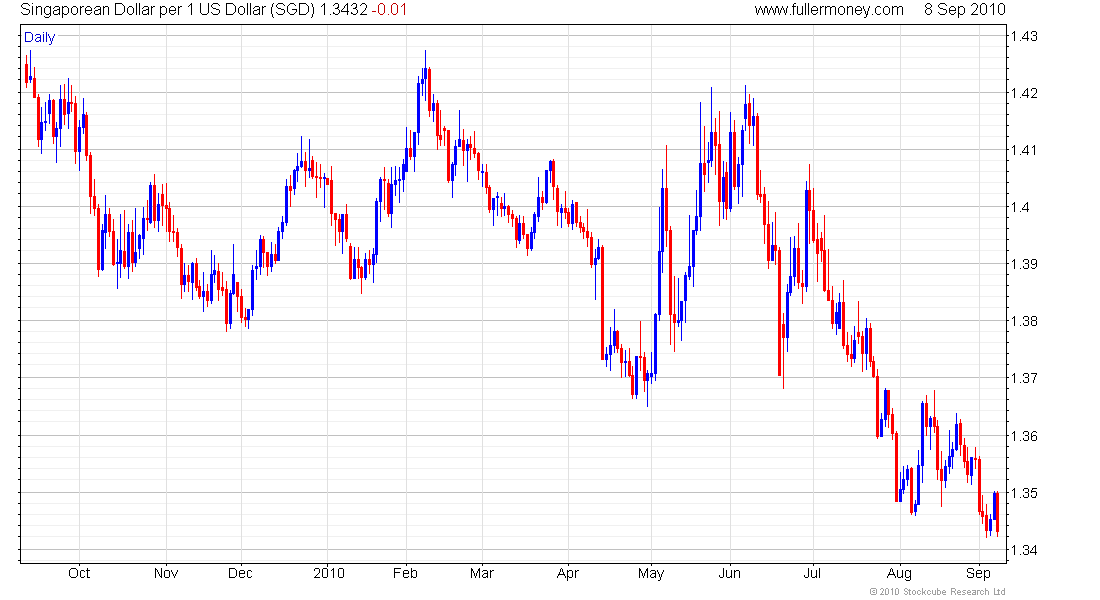Click the Mar label on time axis
This screenshot has width=1100, height=600.
coord(482,573)
